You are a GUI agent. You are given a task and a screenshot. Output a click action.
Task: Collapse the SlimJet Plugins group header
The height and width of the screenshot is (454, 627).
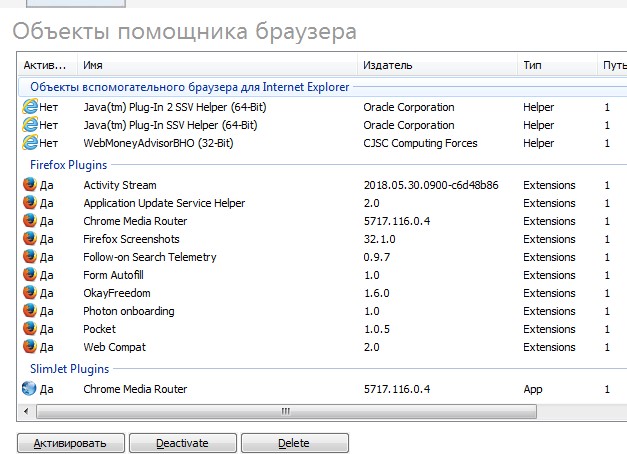click(x=70, y=369)
